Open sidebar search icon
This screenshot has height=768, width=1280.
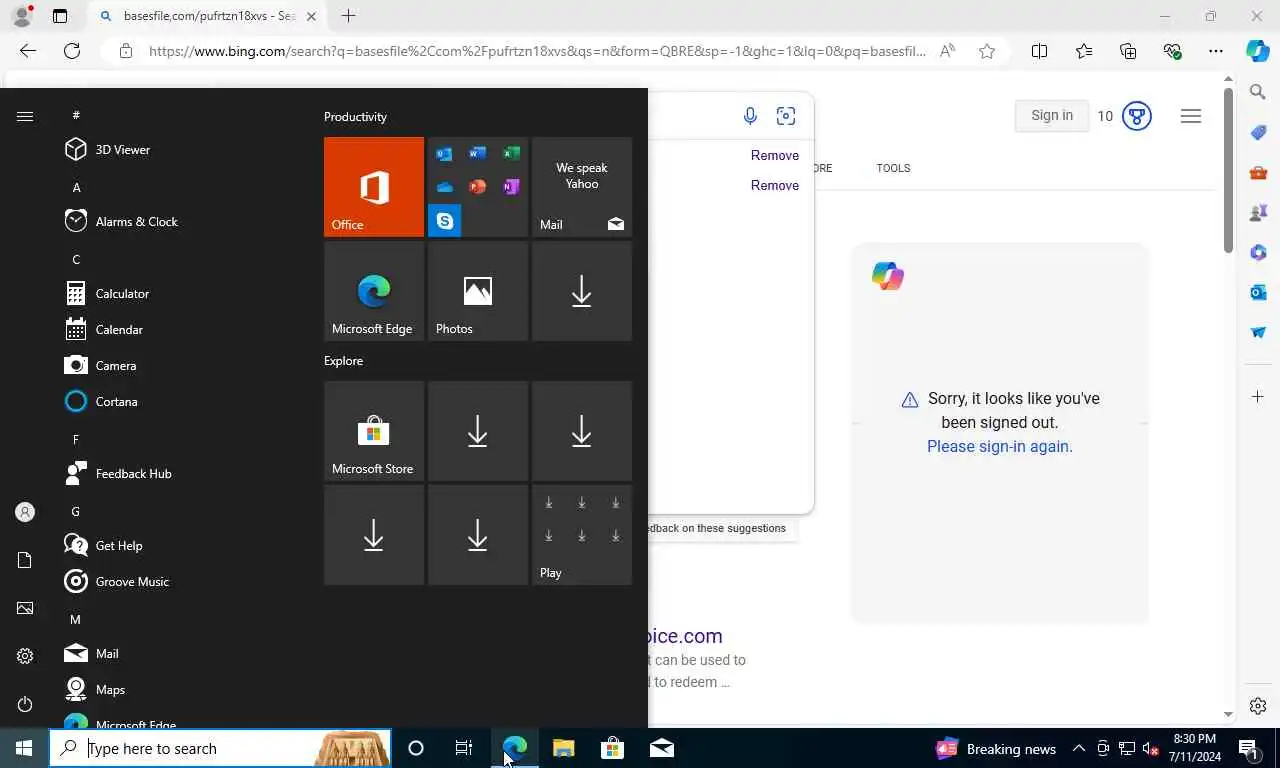(1258, 92)
